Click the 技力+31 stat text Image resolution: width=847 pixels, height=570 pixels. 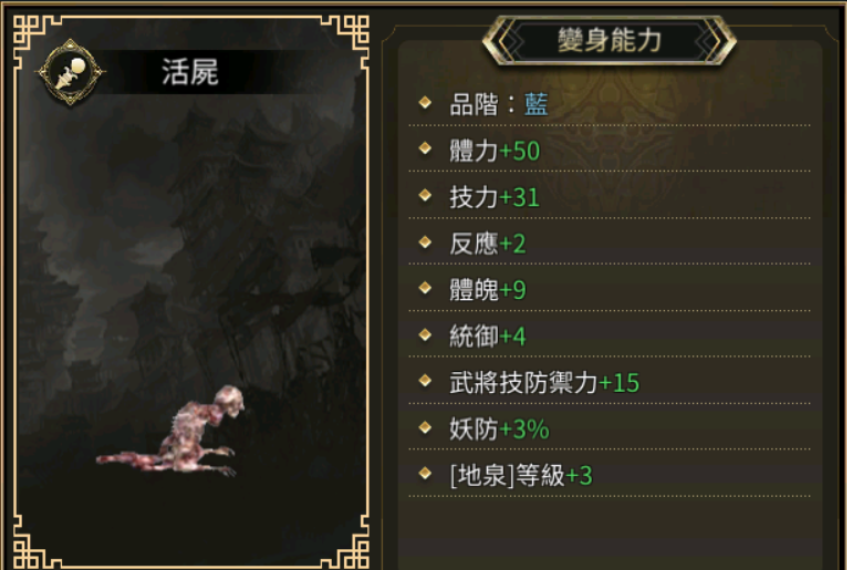click(x=495, y=197)
